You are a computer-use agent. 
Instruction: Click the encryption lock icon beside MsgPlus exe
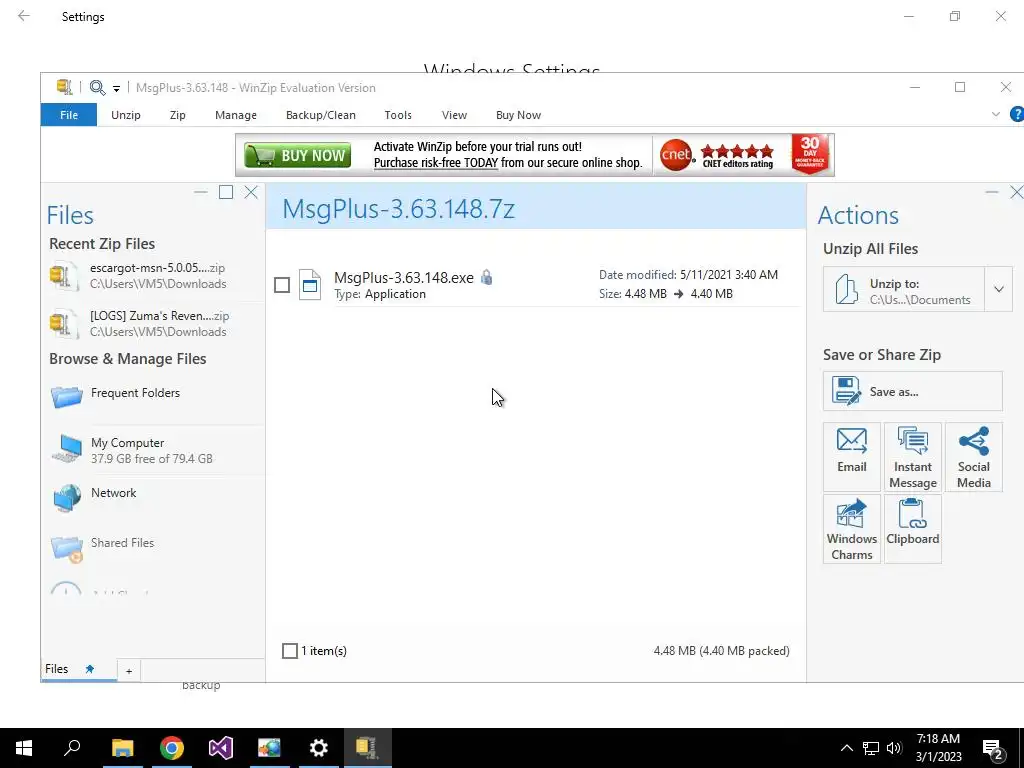487,278
